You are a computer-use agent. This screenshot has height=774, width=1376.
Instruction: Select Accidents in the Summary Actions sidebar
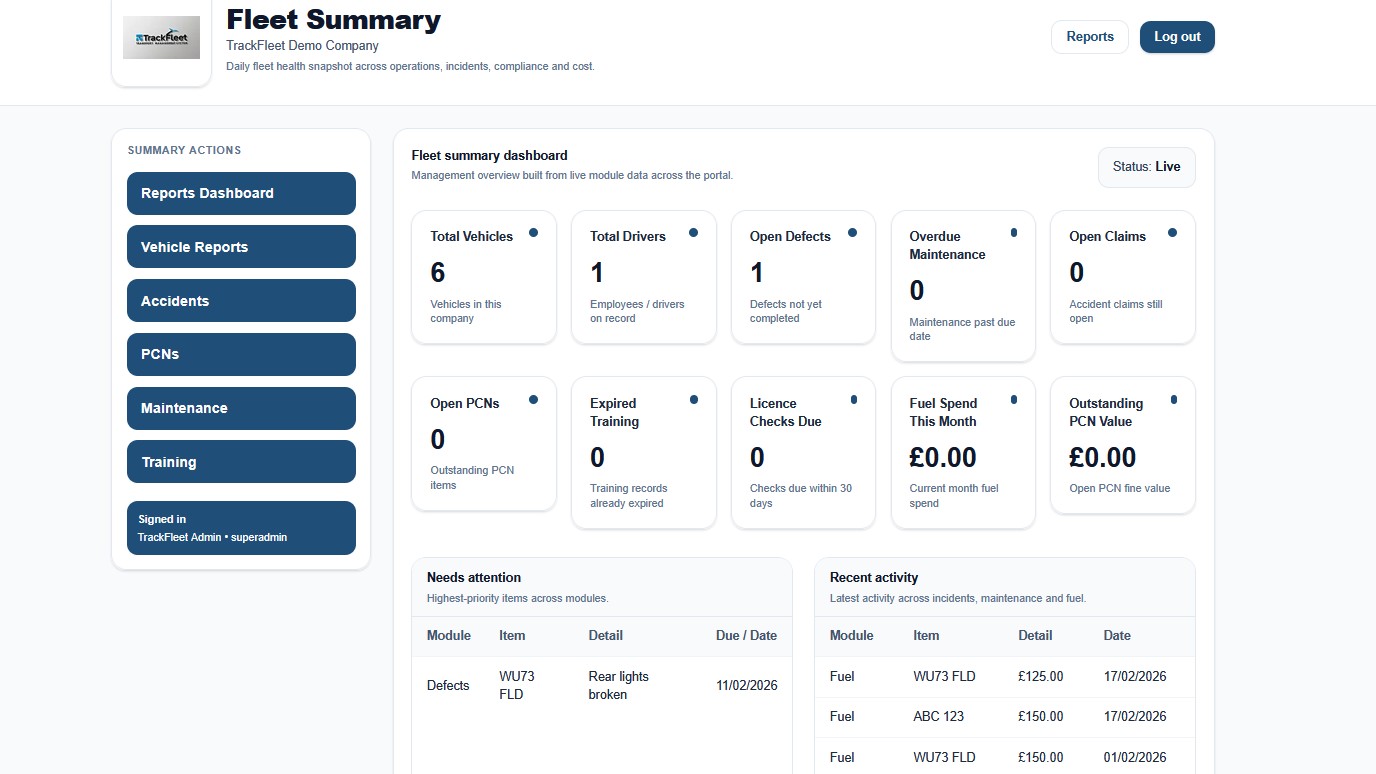pos(240,300)
